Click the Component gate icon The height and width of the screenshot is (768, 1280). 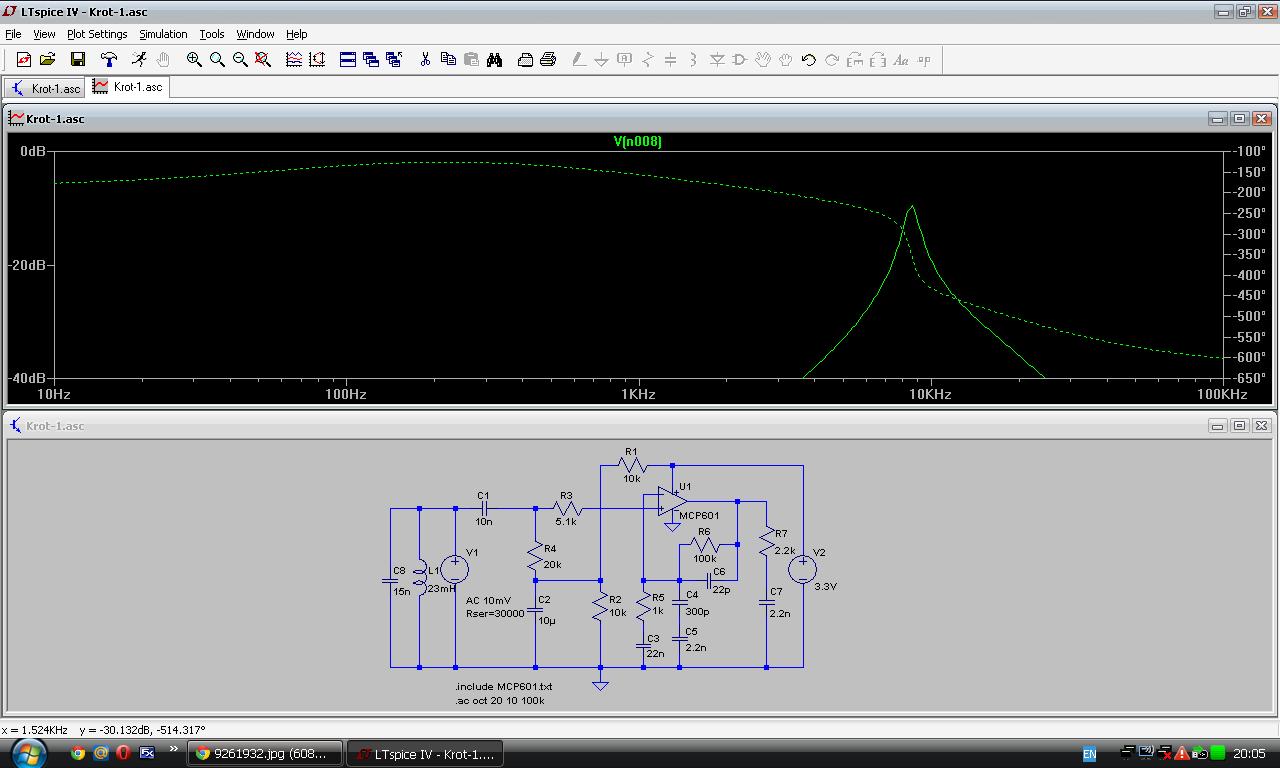coord(740,60)
